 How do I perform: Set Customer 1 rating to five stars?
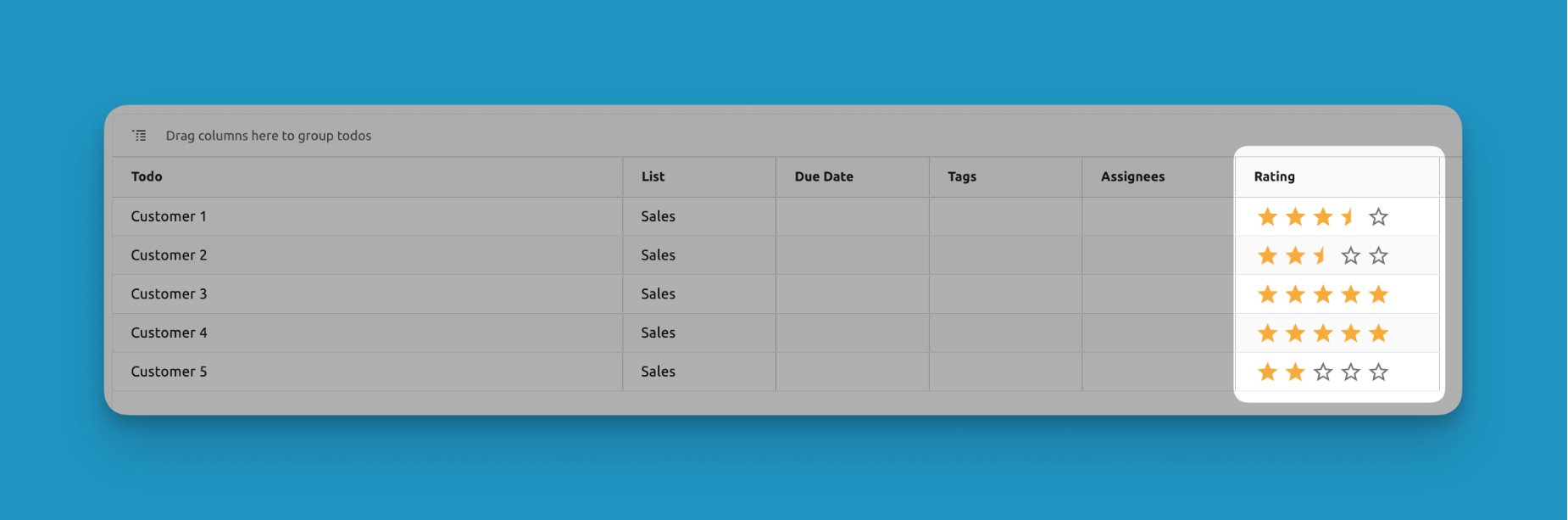pos(1379,217)
